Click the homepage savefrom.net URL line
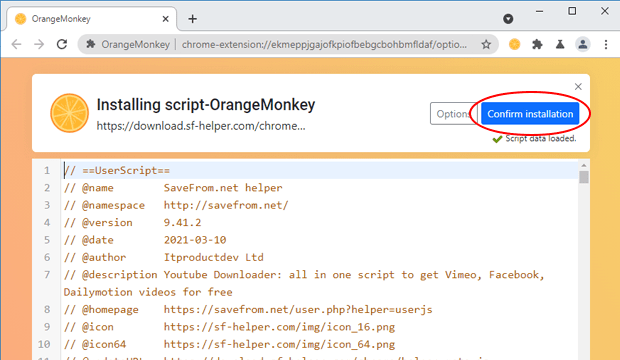This screenshot has width=620, height=360. pos(248,310)
